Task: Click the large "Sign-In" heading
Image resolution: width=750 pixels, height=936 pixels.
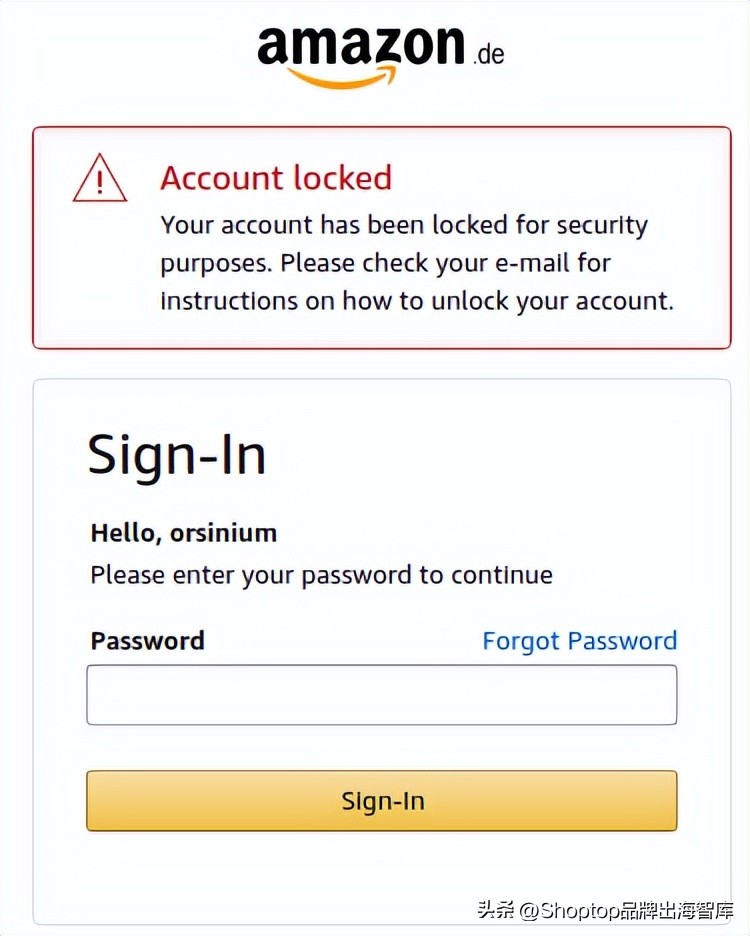Action: tap(177, 455)
